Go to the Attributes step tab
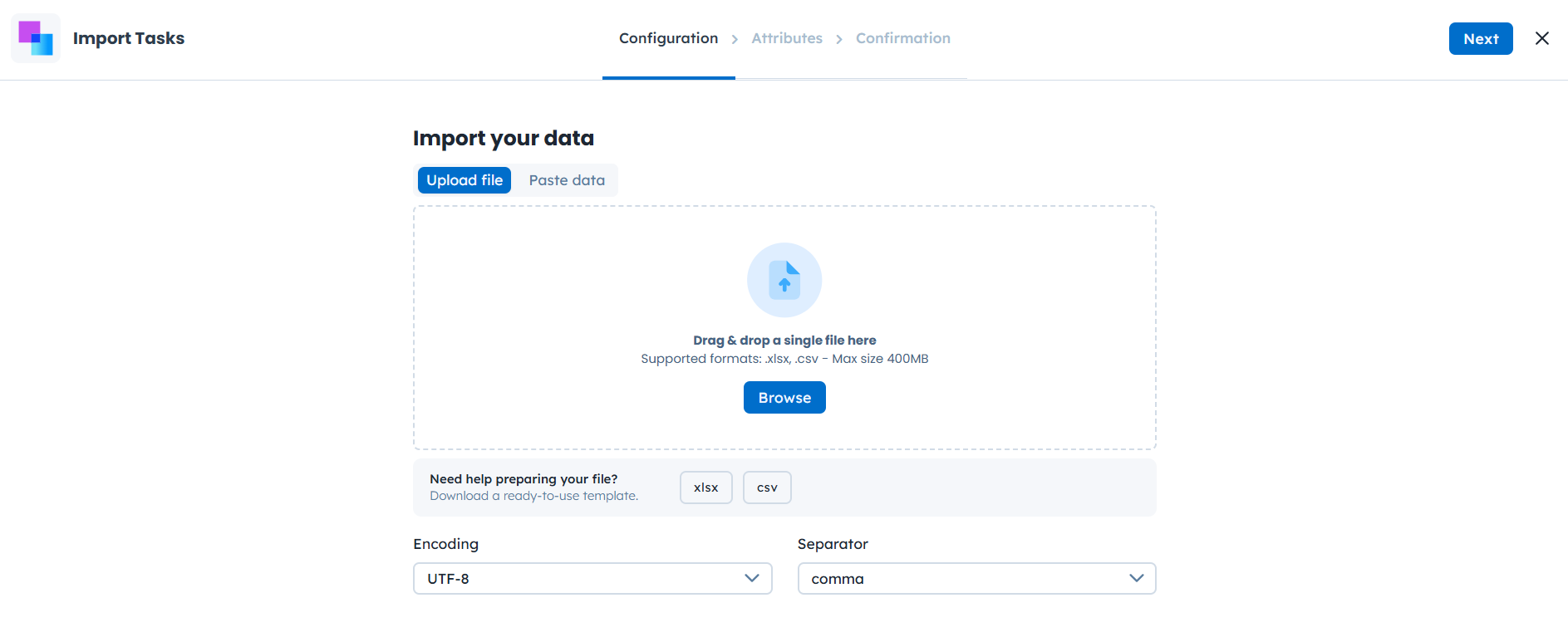This screenshot has width=1568, height=637. point(787,38)
